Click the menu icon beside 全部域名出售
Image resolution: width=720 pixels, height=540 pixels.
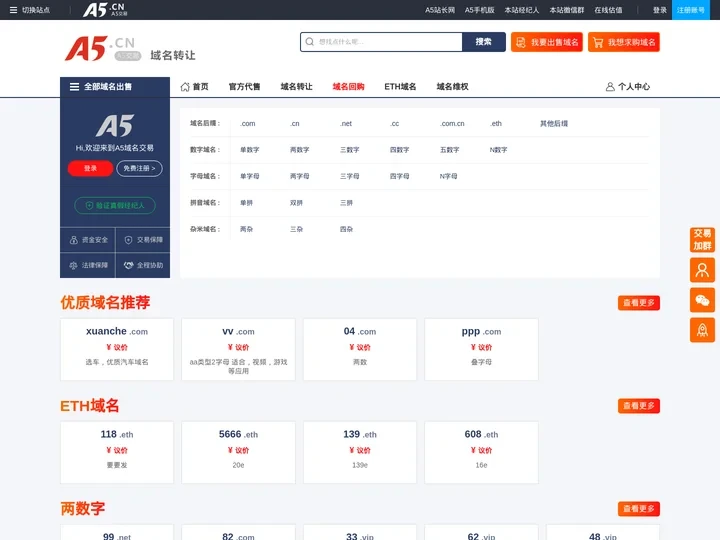click(74, 86)
